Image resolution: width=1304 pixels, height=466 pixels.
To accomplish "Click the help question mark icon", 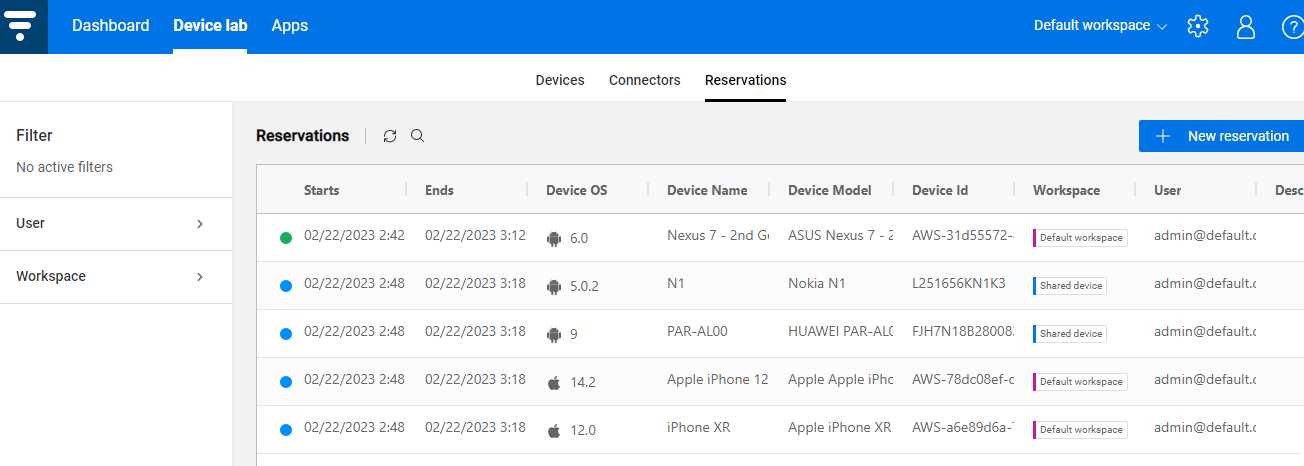I will pos(1292,27).
